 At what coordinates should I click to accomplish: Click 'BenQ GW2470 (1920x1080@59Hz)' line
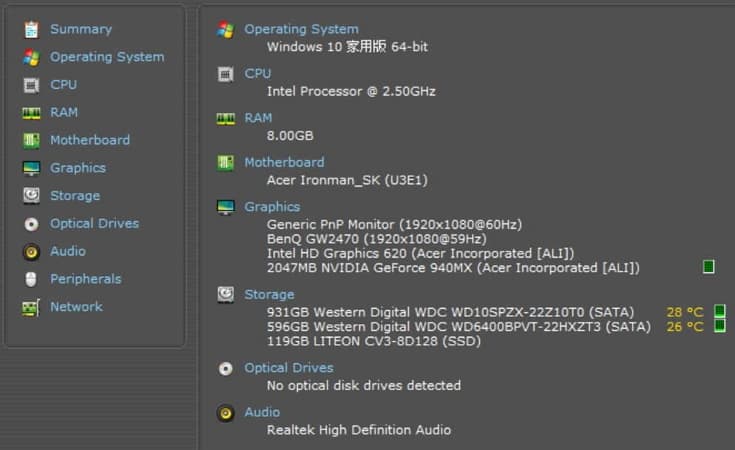click(376, 239)
